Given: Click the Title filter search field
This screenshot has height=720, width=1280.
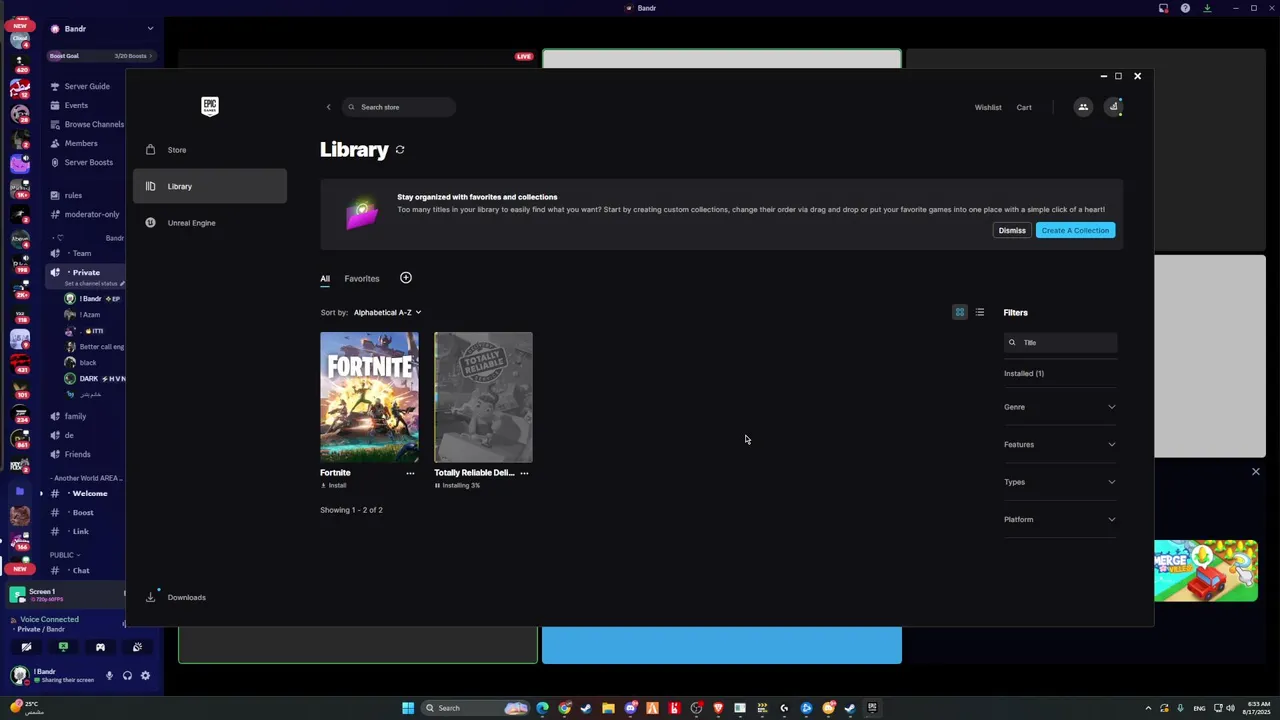Looking at the screenshot, I should (1060, 343).
